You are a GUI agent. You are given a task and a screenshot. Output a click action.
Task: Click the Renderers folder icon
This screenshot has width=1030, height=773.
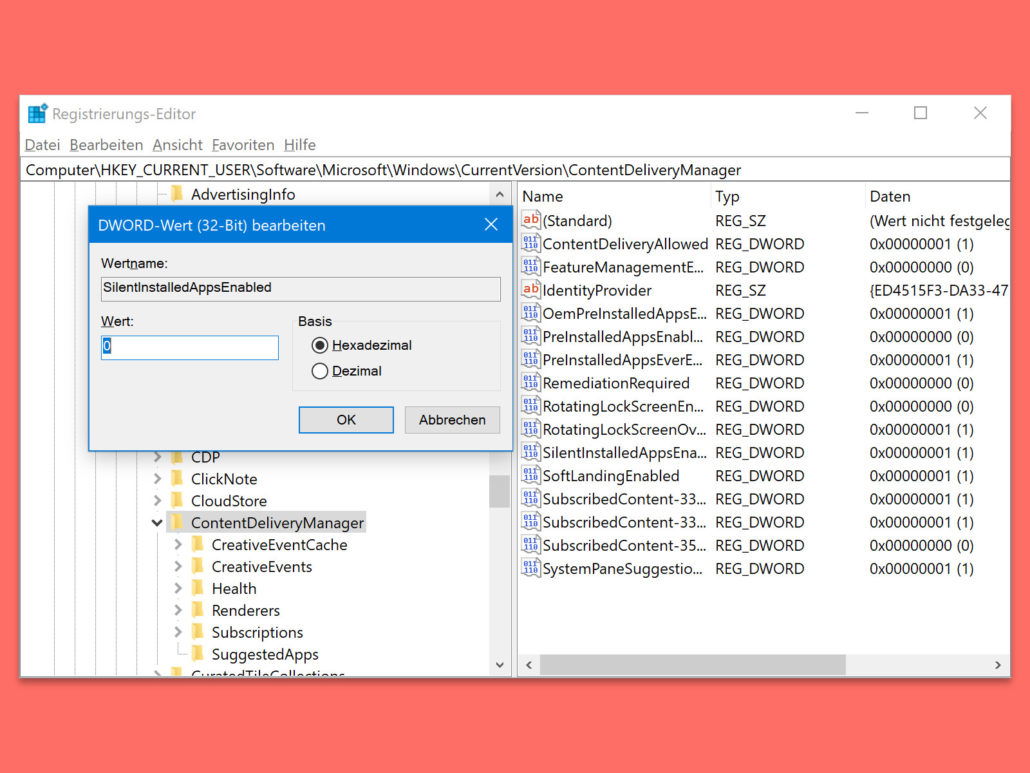point(197,609)
